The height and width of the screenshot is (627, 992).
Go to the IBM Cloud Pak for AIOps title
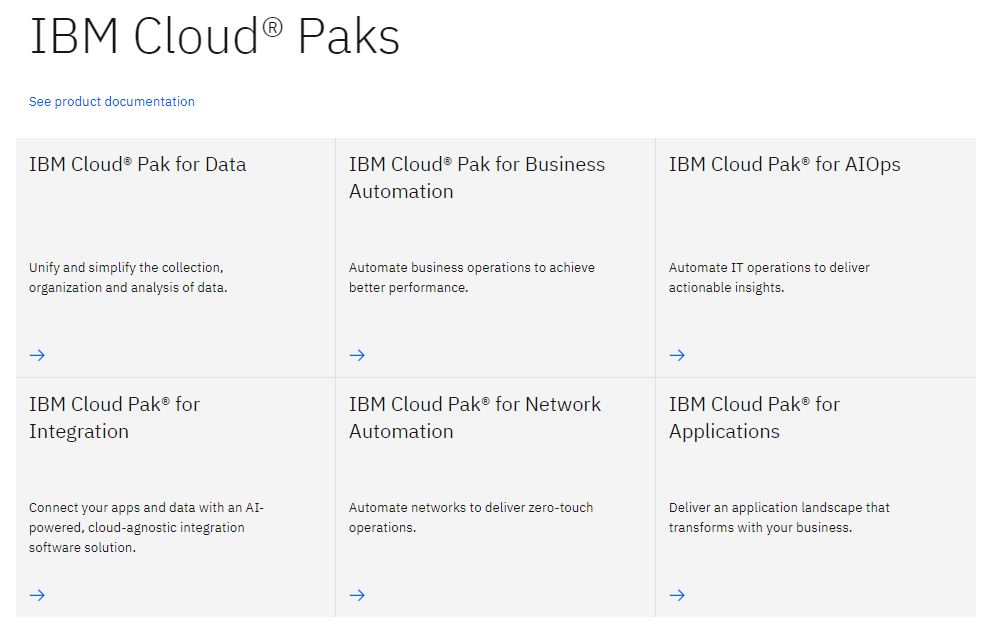784,165
